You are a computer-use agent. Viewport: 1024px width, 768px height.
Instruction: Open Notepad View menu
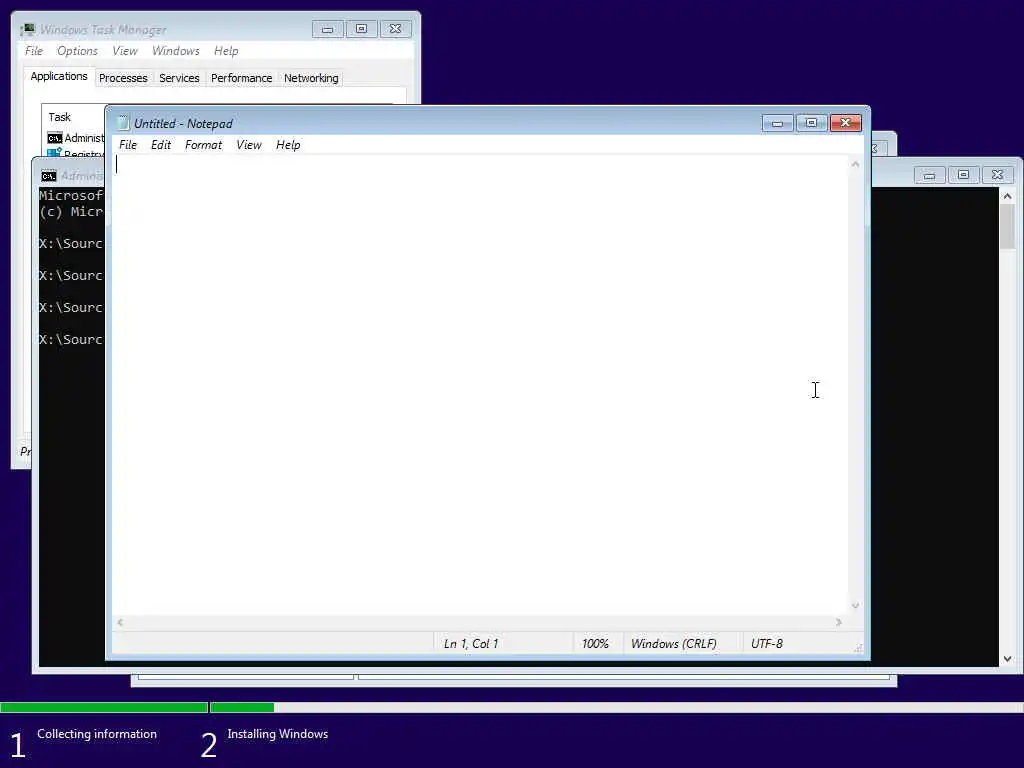tap(249, 145)
